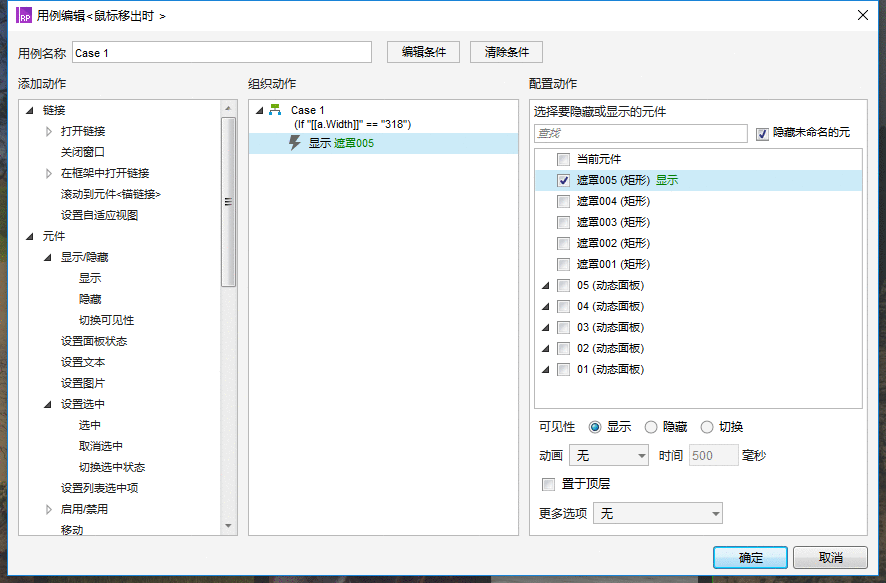
Task: Cancel with the 取消 button
Action: coord(830,558)
